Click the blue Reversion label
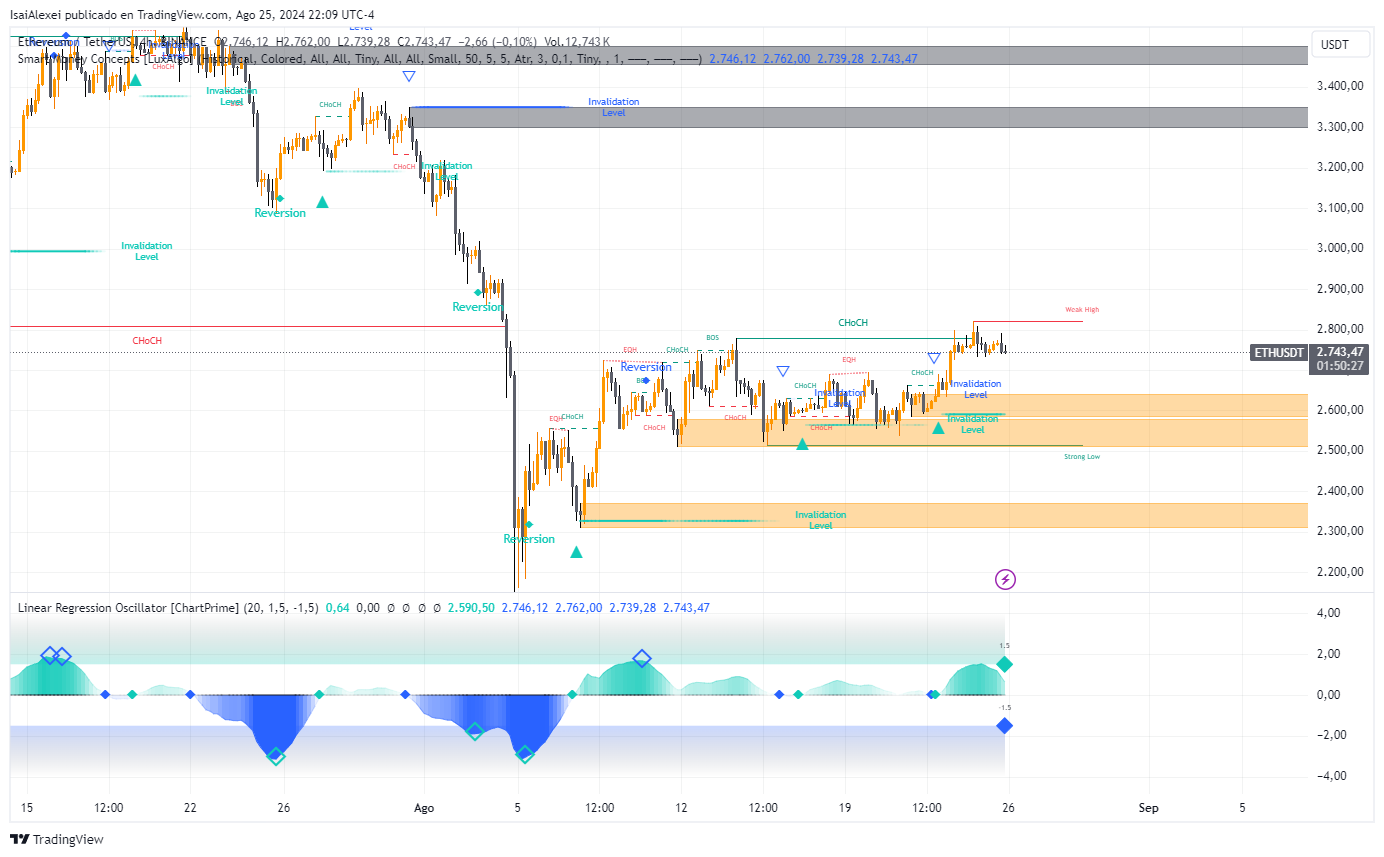The image size is (1384, 857). 646,367
